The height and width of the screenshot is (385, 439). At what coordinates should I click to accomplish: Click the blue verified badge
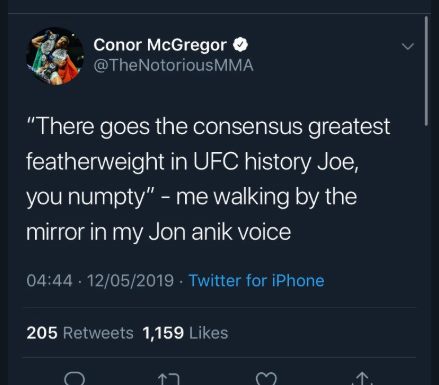240,45
